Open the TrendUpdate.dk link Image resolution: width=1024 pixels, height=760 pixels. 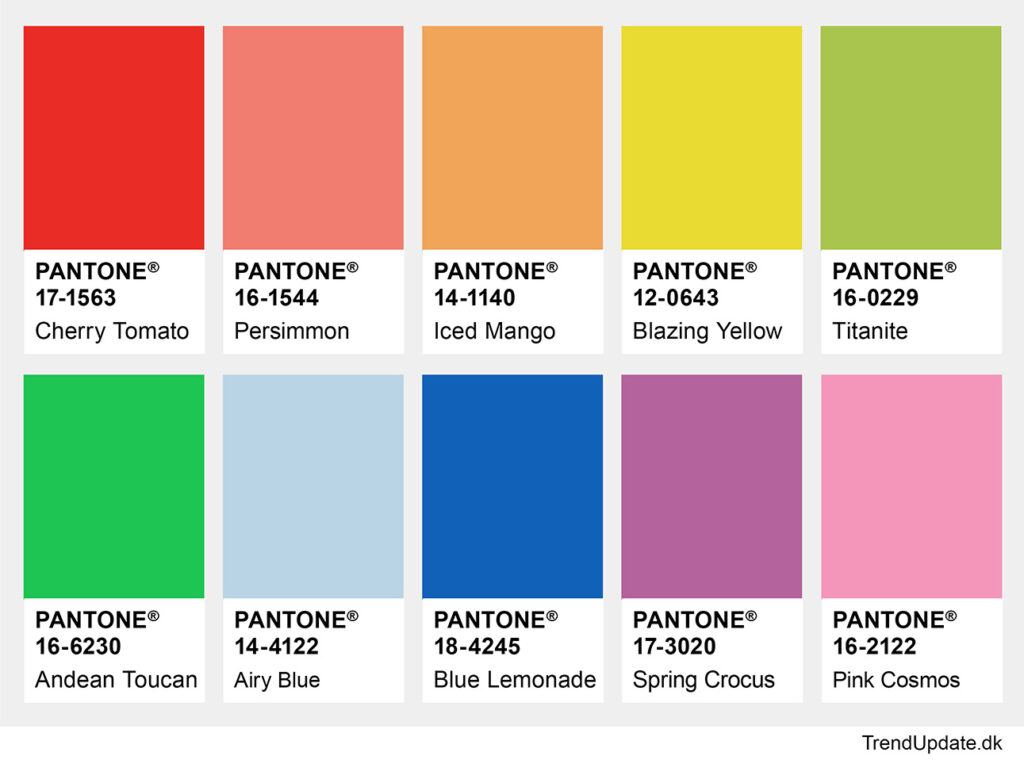(931, 743)
